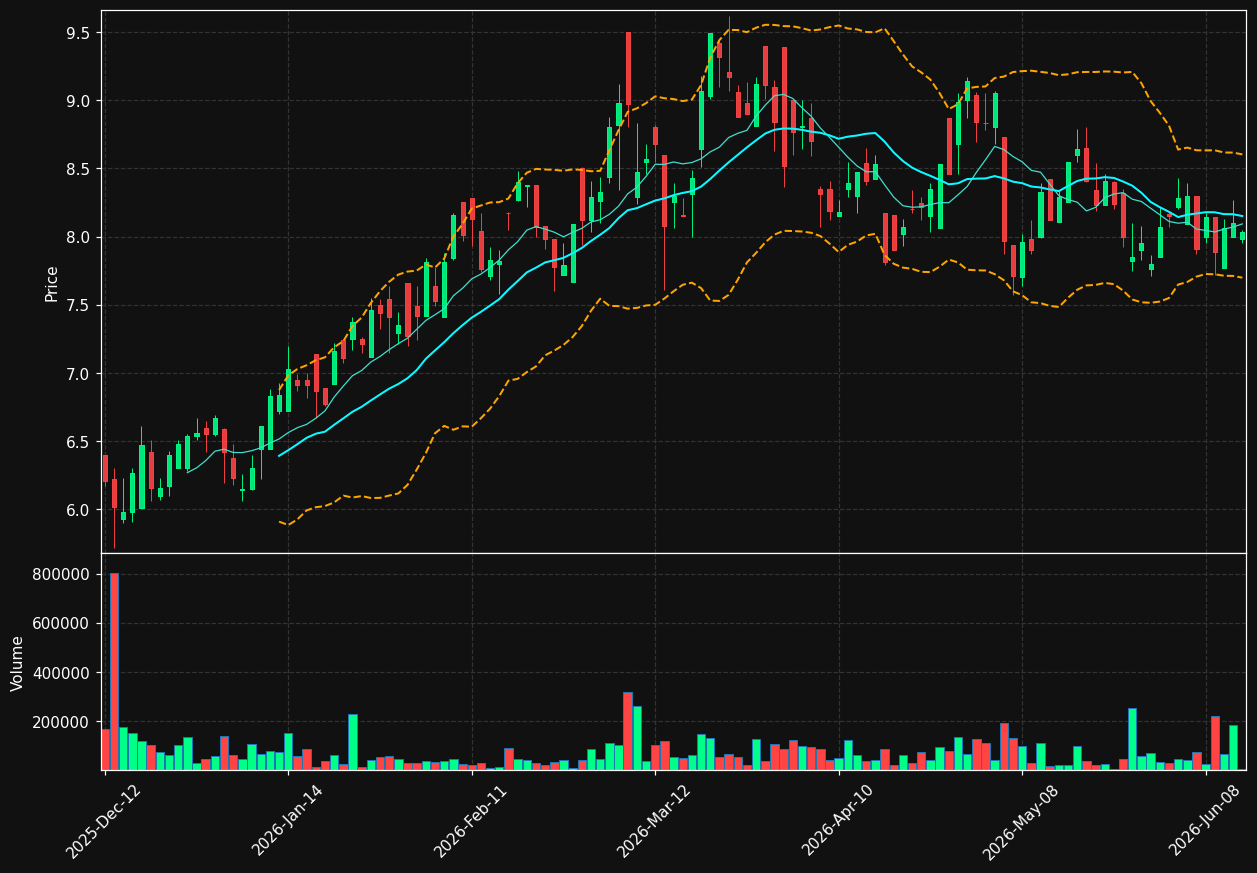Click the green volume bar near 250000 in late May
1257x873 pixels.
[x=1132, y=739]
